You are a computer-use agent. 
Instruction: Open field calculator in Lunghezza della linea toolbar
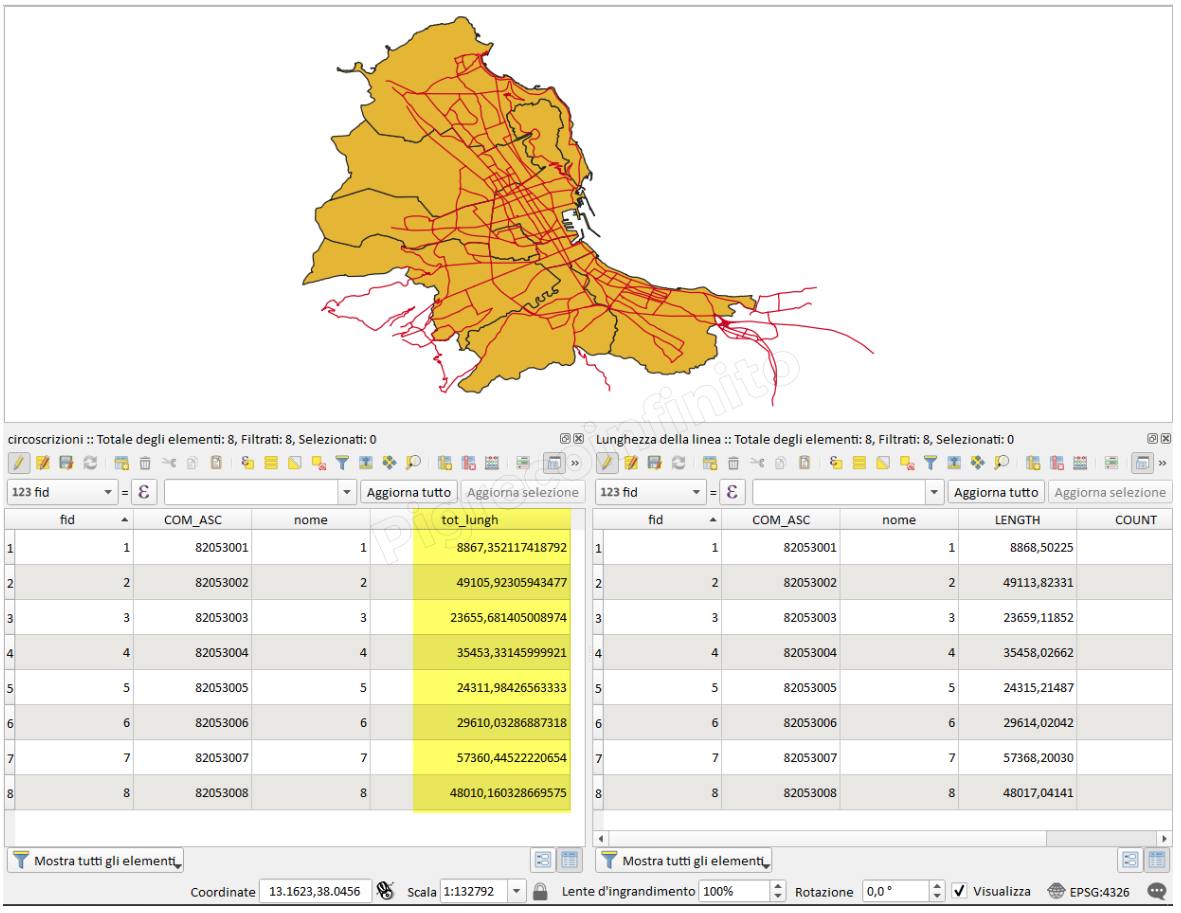tap(1080, 463)
